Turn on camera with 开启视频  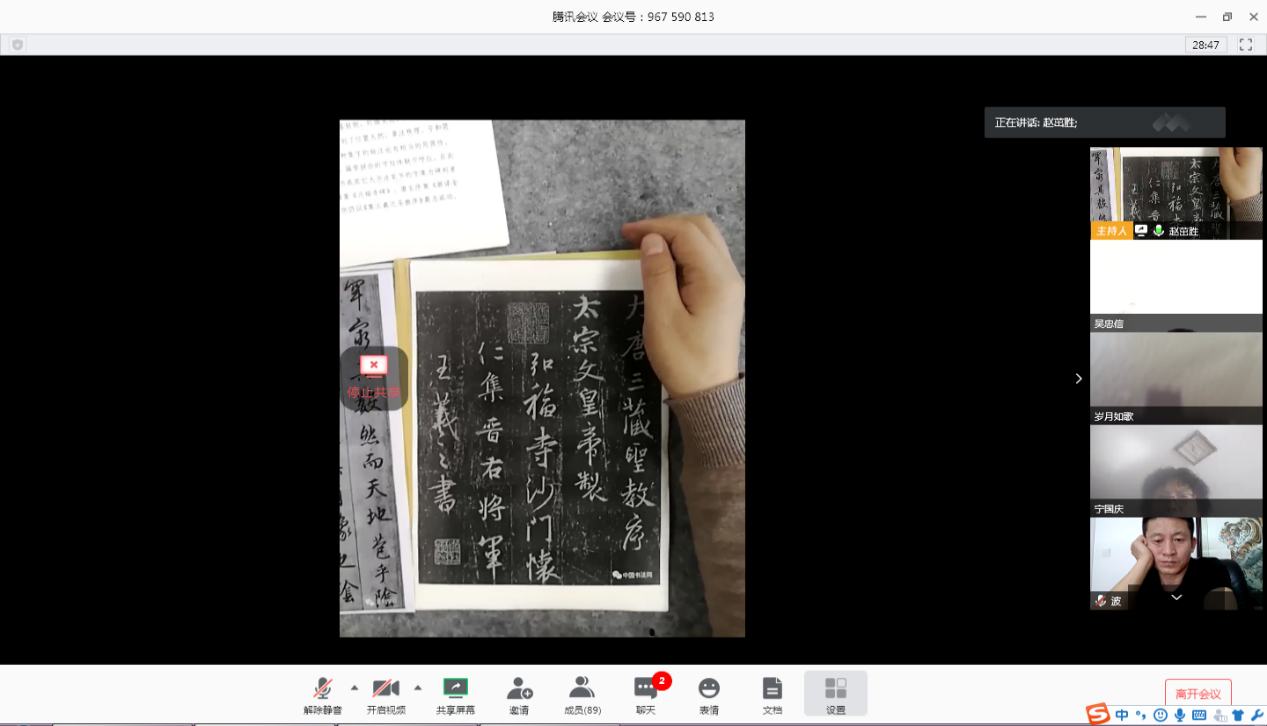385,694
